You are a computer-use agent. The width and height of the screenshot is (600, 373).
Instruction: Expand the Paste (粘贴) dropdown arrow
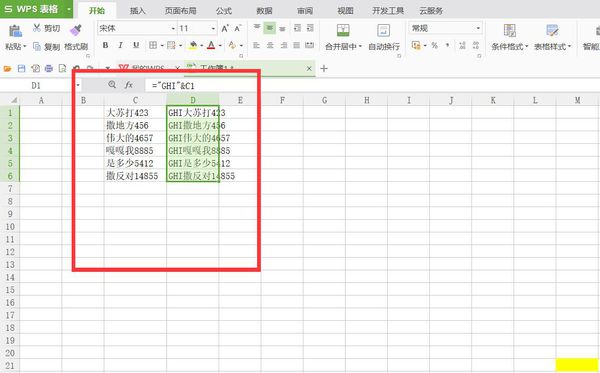click(24, 47)
